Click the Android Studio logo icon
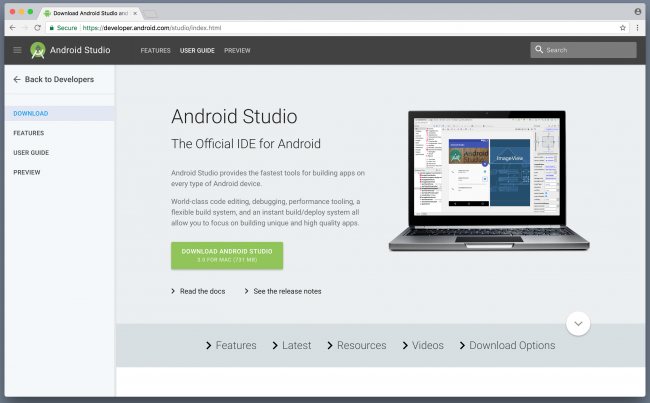650x403 pixels. 38,50
